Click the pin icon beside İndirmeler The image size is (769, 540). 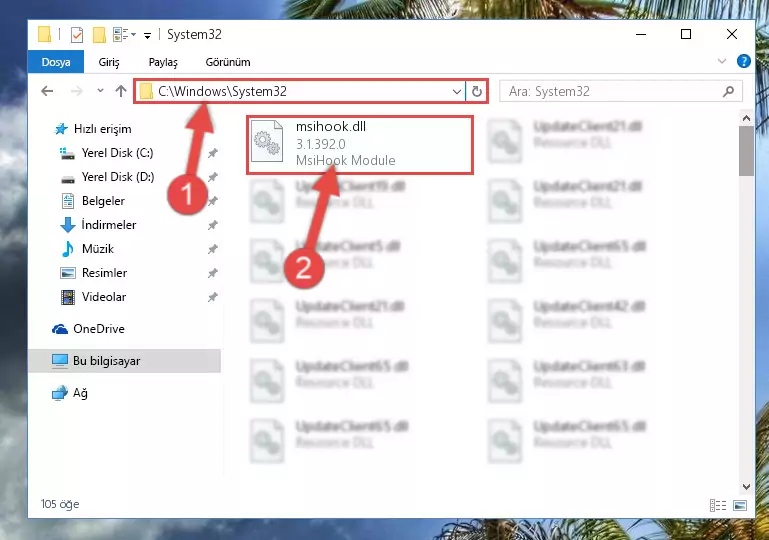coord(212,225)
